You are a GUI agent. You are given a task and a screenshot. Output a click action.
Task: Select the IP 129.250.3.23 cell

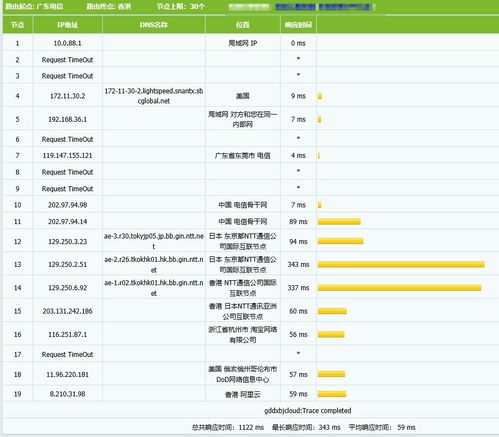tap(67, 242)
